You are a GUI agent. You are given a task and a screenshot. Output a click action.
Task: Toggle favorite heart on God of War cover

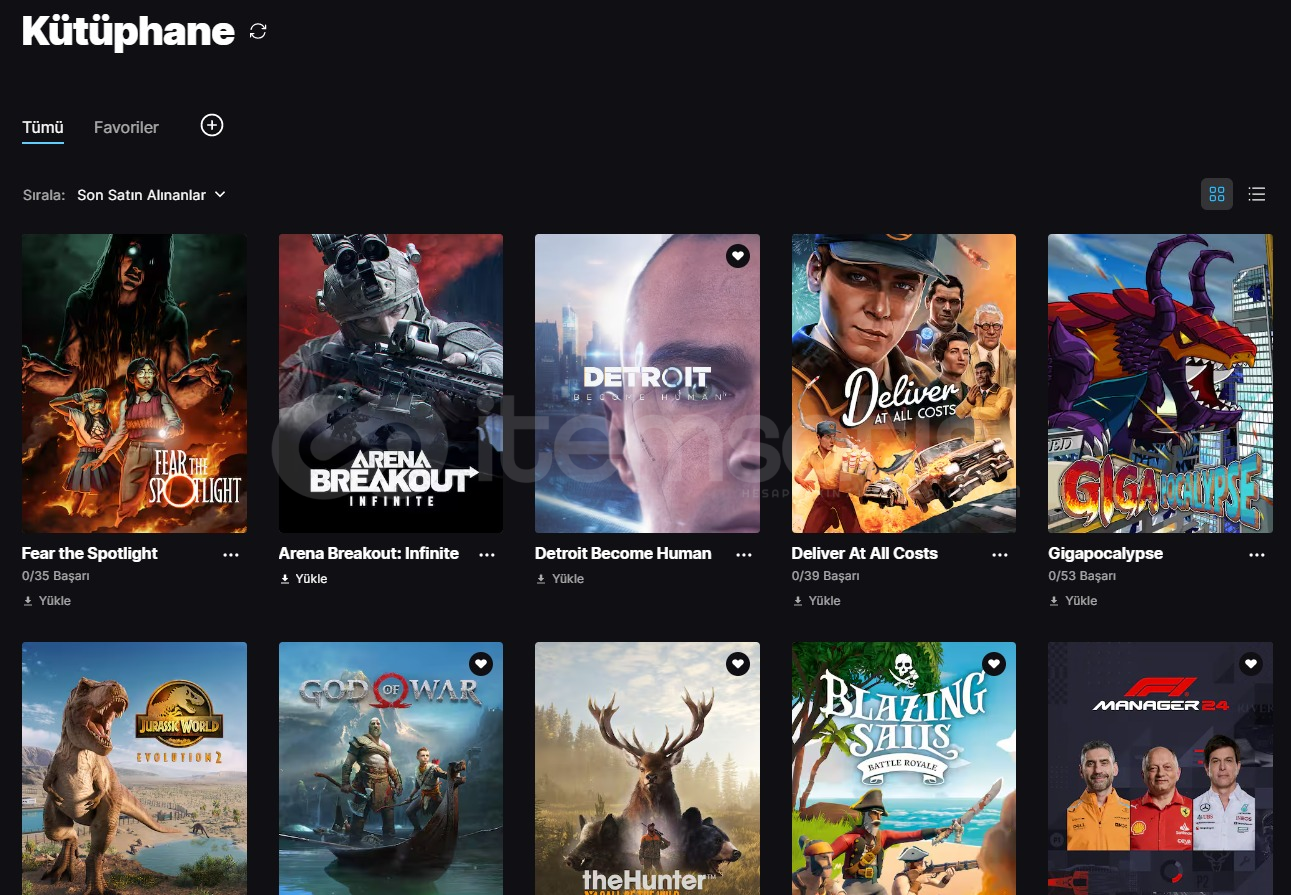[481, 664]
